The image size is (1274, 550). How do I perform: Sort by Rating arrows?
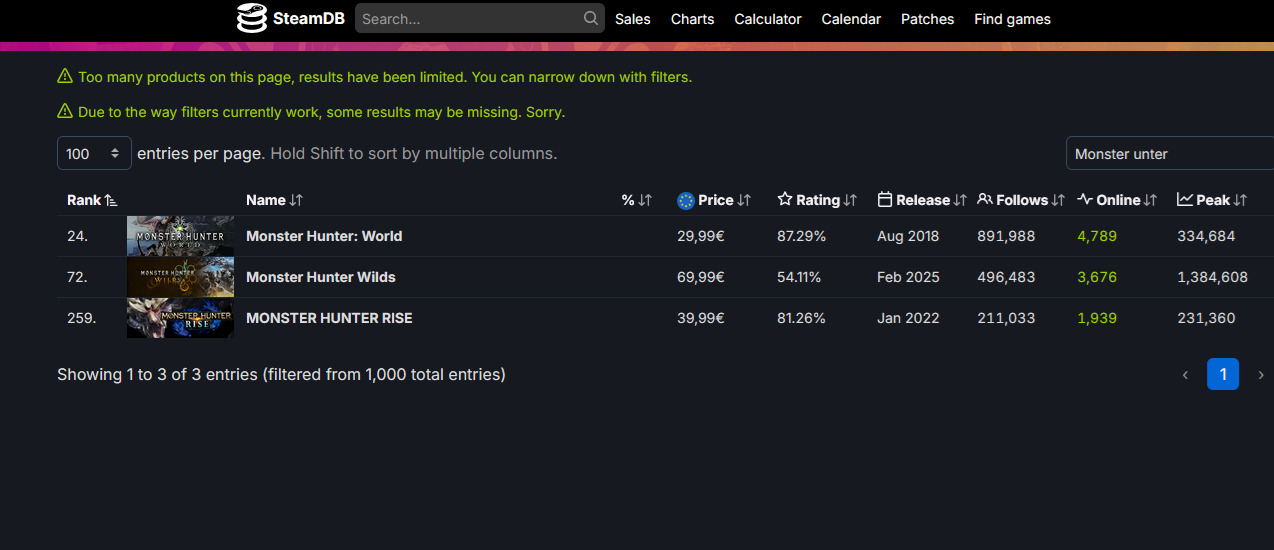[850, 200]
